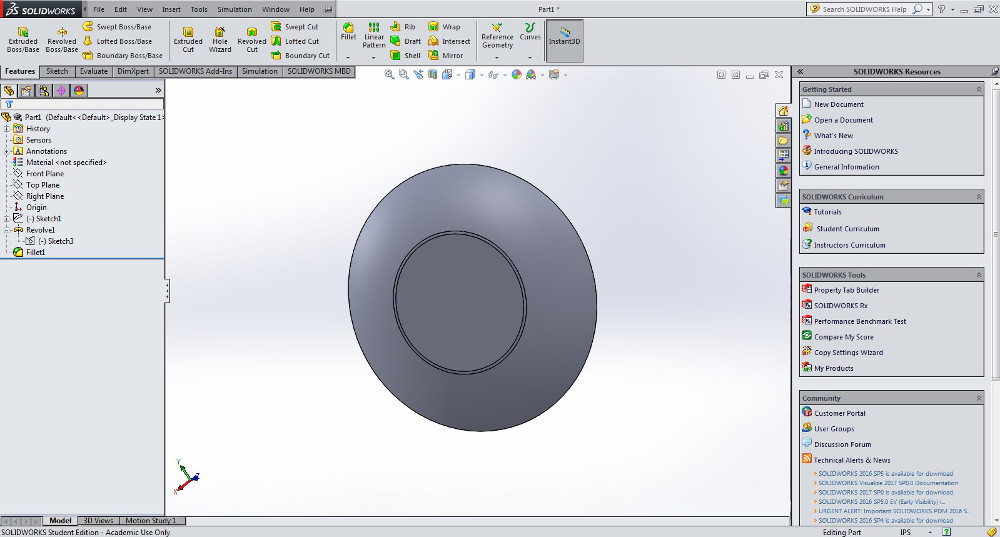Click the Zoom to Fit magnifier icon
The image size is (1000, 537).
tap(389, 75)
